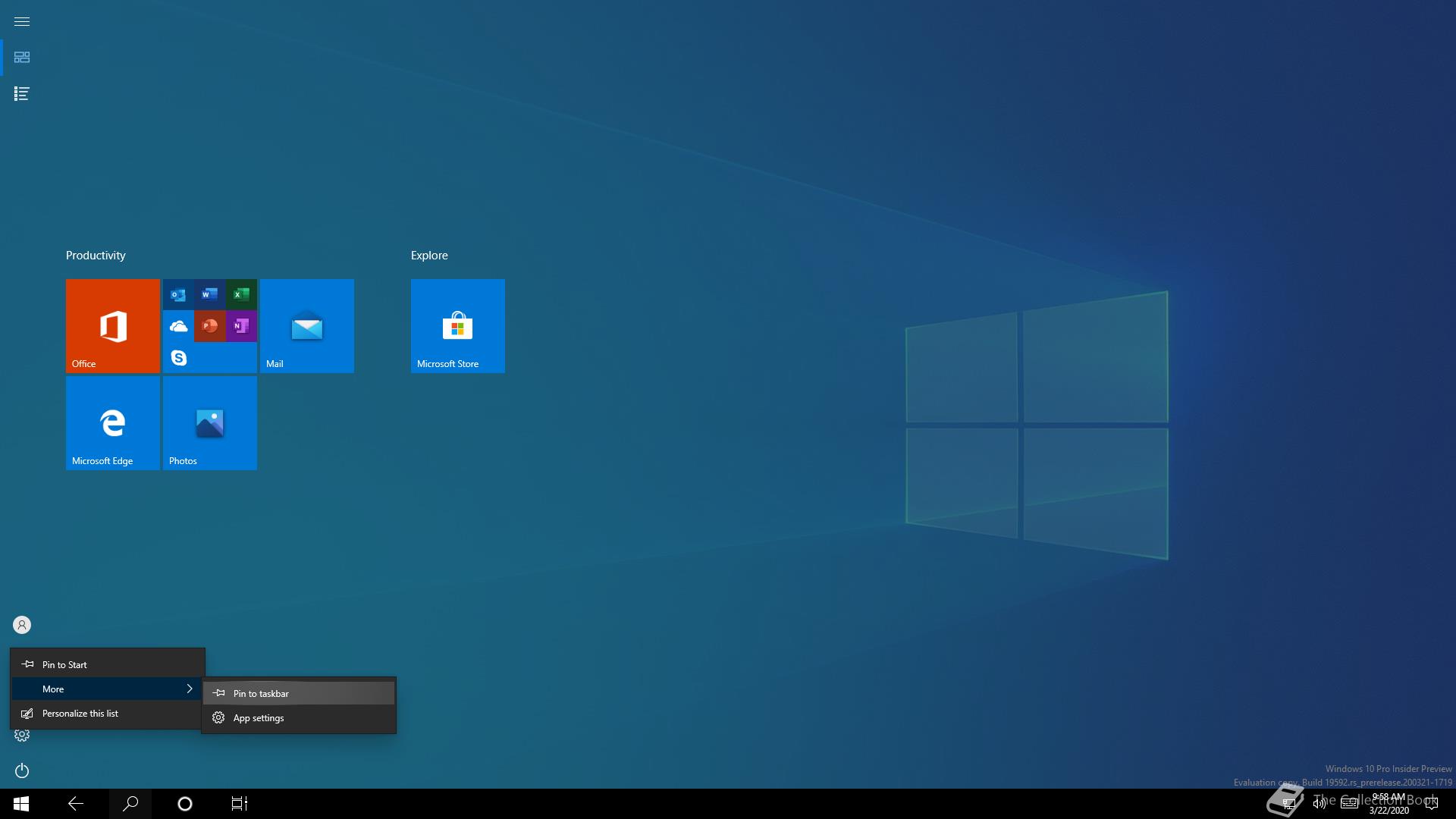Choose Pin to Start in context menu
1456x819 pixels.
click(107, 664)
